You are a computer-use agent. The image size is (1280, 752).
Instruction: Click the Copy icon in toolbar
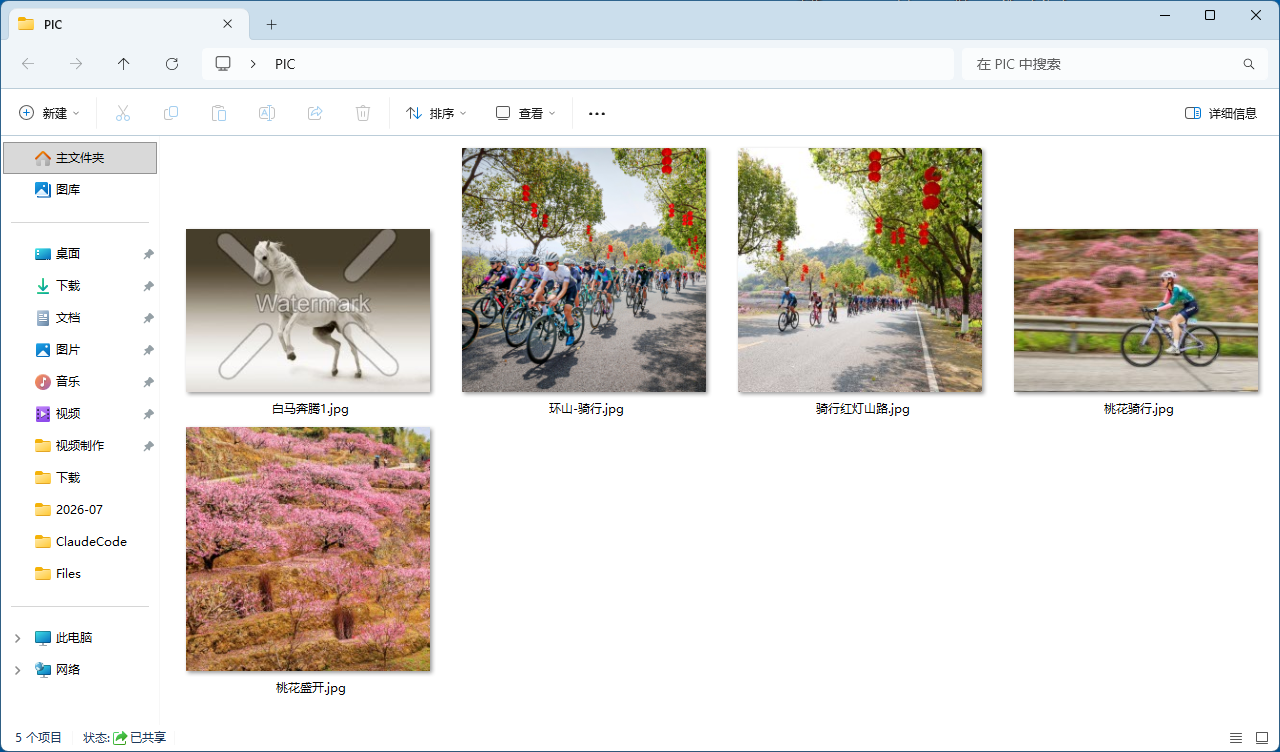coord(171,114)
